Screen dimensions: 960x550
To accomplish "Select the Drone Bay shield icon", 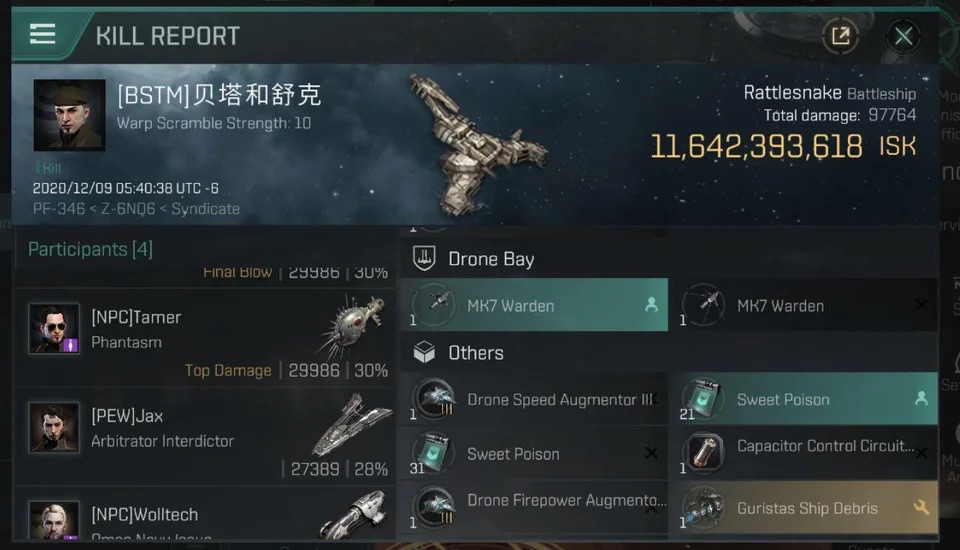I will click(x=424, y=258).
